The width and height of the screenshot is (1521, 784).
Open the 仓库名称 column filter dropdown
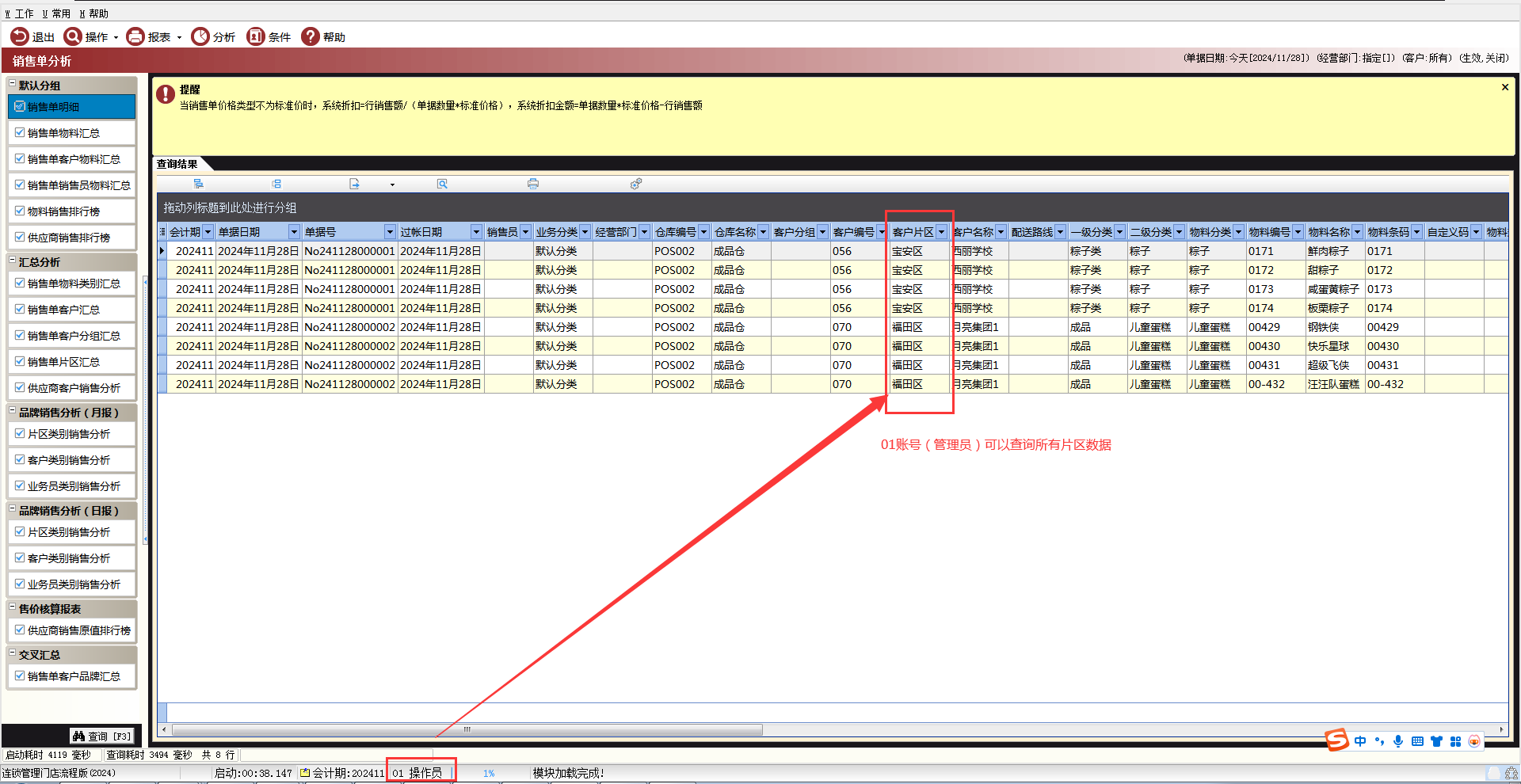click(763, 232)
